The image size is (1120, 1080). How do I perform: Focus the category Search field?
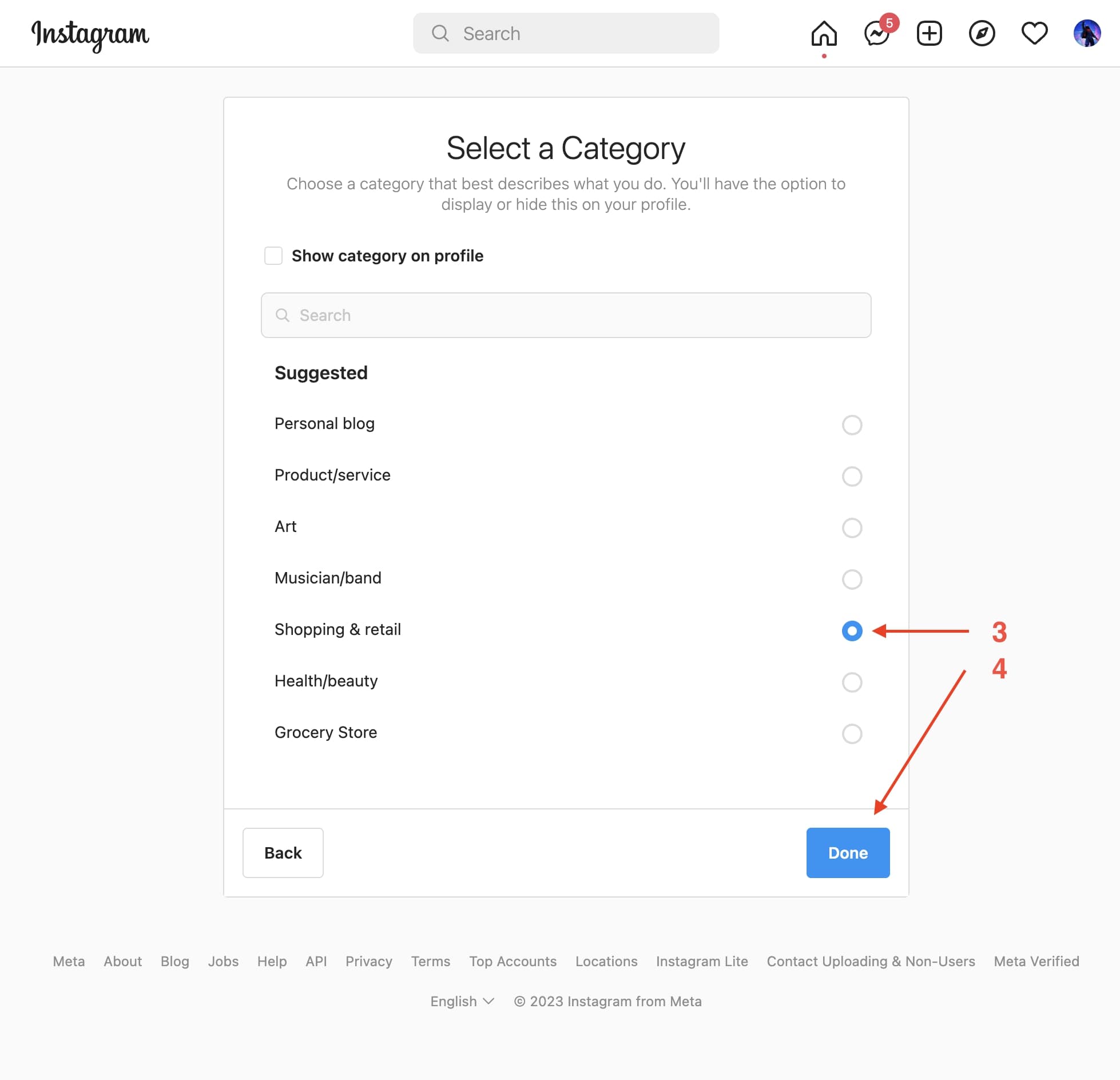coord(566,315)
